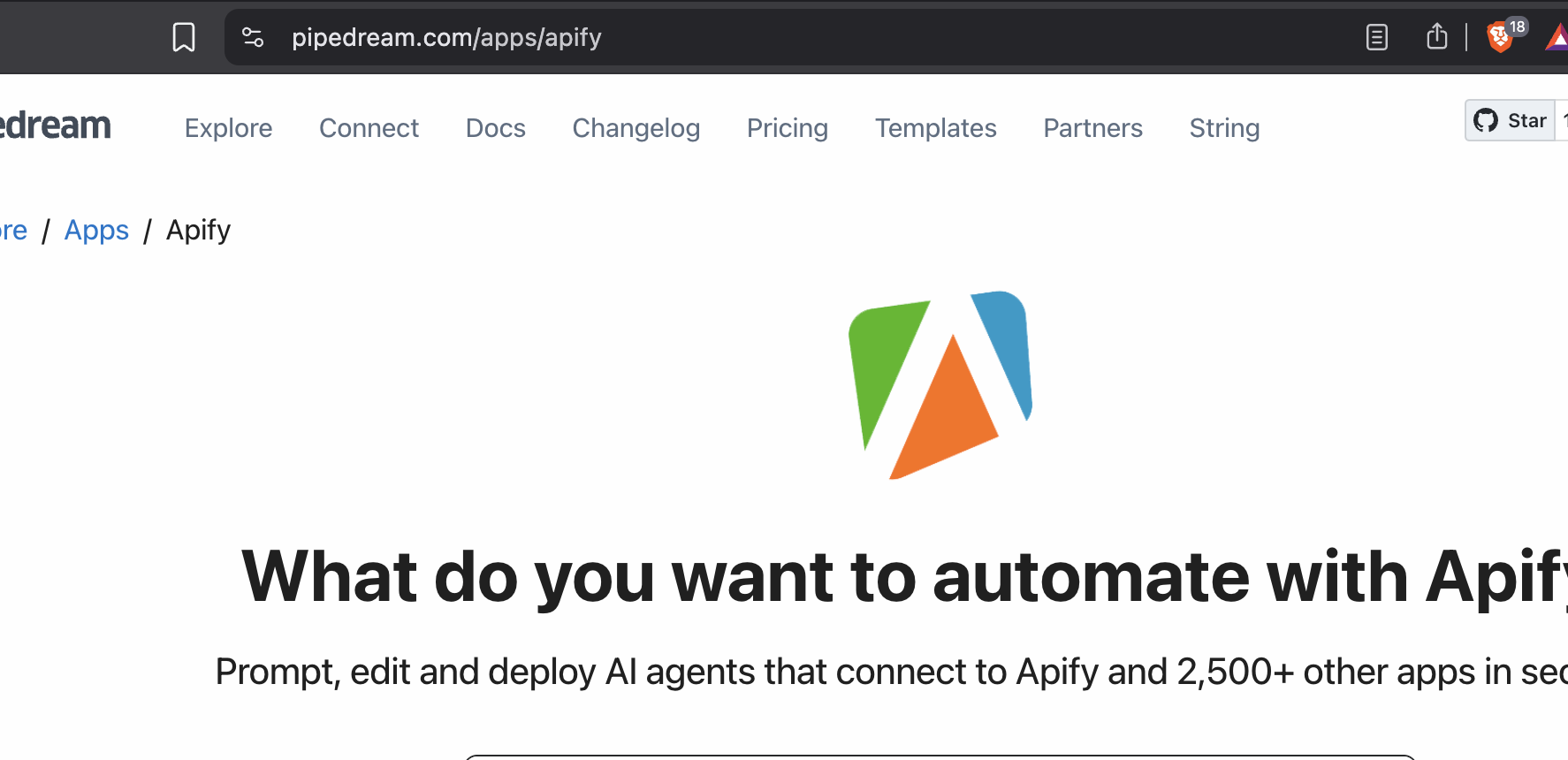Open Templates in top navigation
Viewport: 1568px width, 760px height.
(x=936, y=128)
